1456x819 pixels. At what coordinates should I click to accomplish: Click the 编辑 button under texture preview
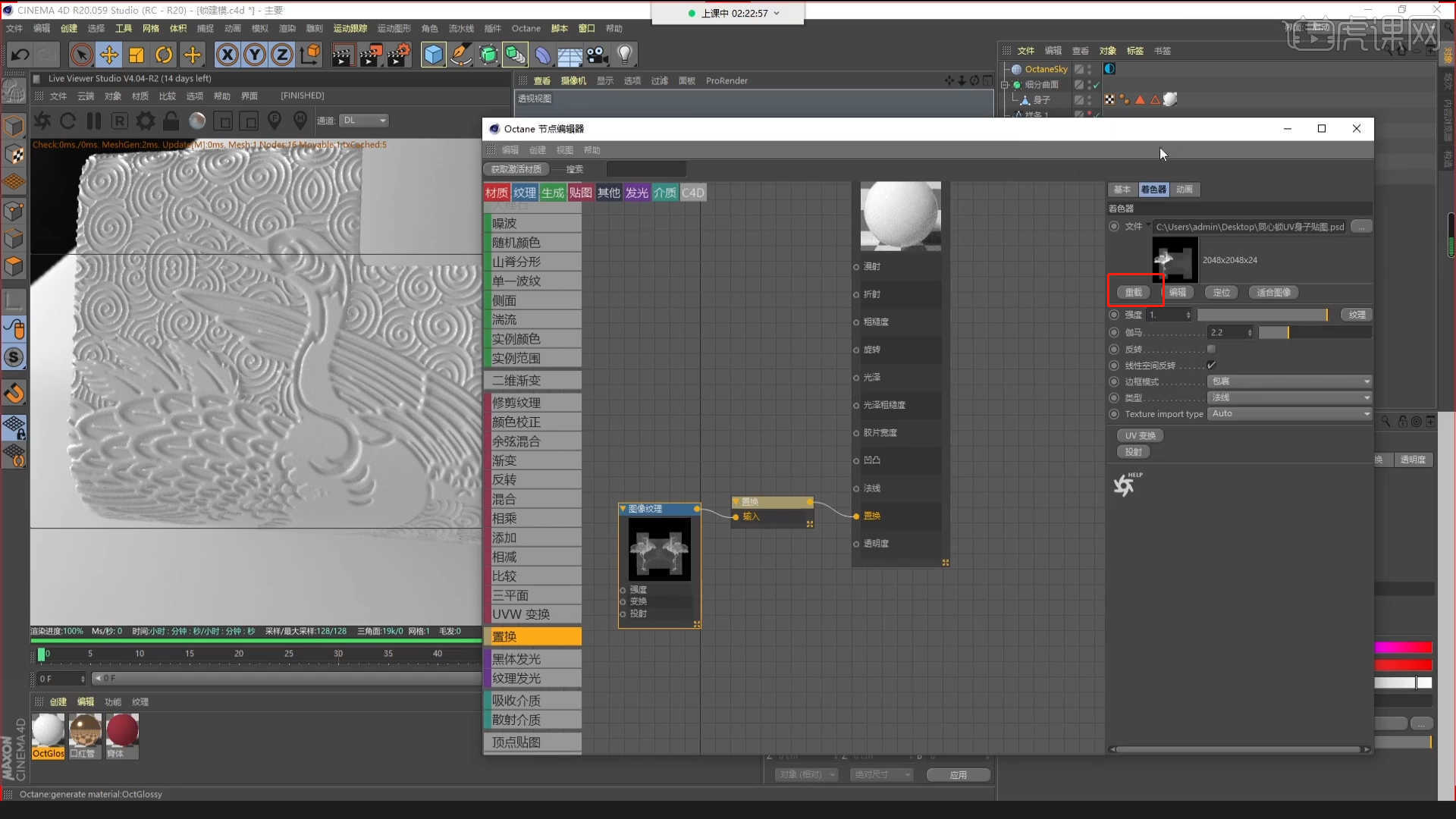click(1177, 293)
